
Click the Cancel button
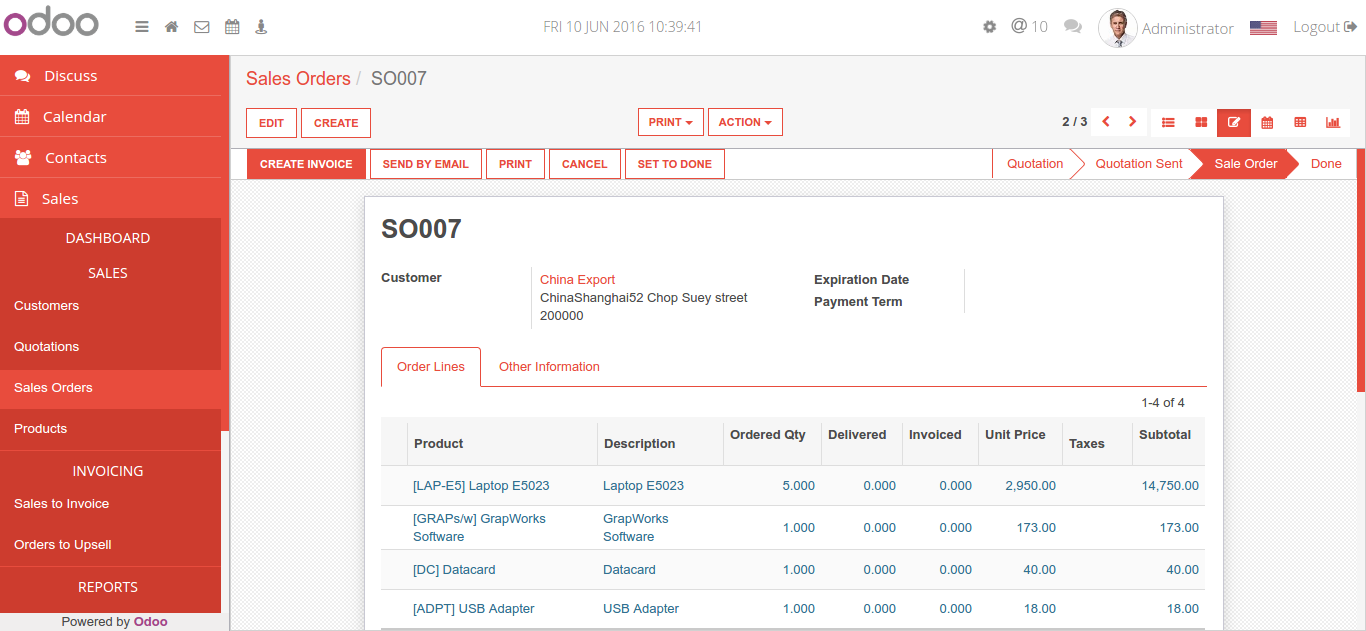(585, 164)
